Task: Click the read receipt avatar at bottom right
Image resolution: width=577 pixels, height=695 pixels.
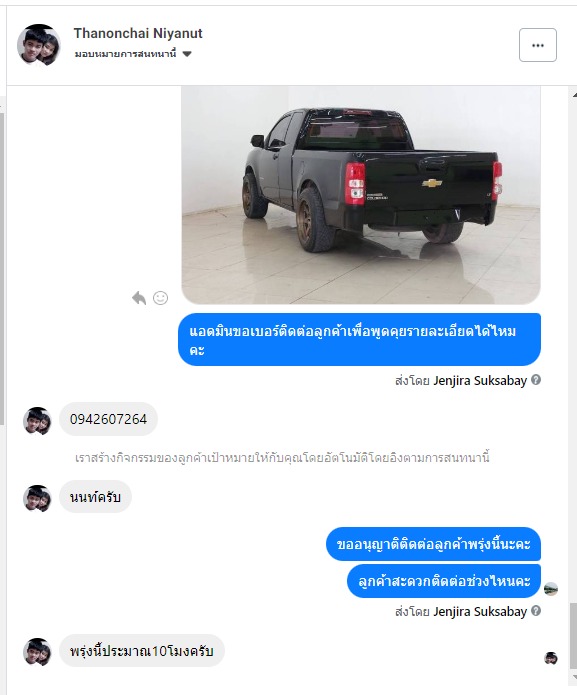Action: coord(550,658)
